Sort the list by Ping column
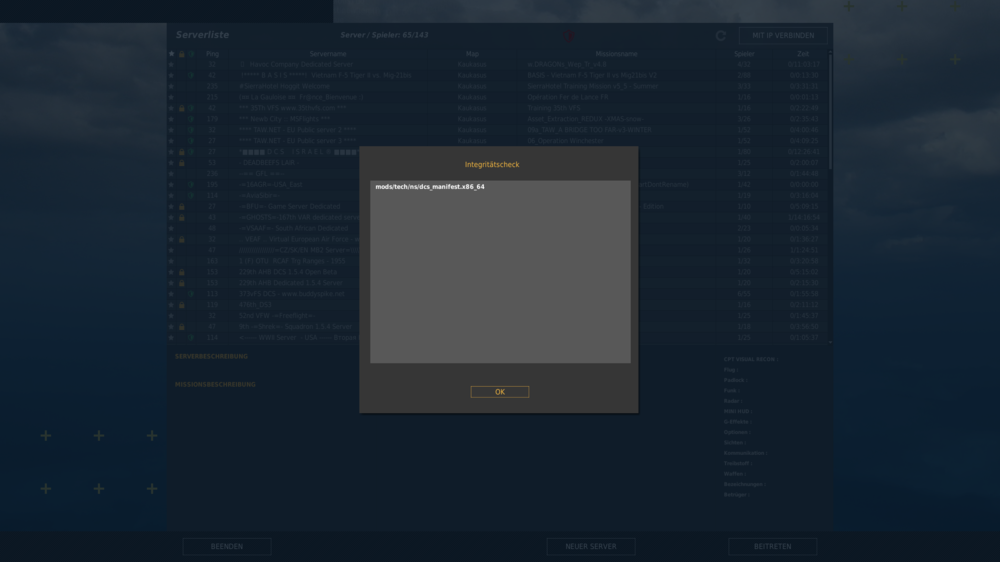1000x562 pixels. pos(212,54)
